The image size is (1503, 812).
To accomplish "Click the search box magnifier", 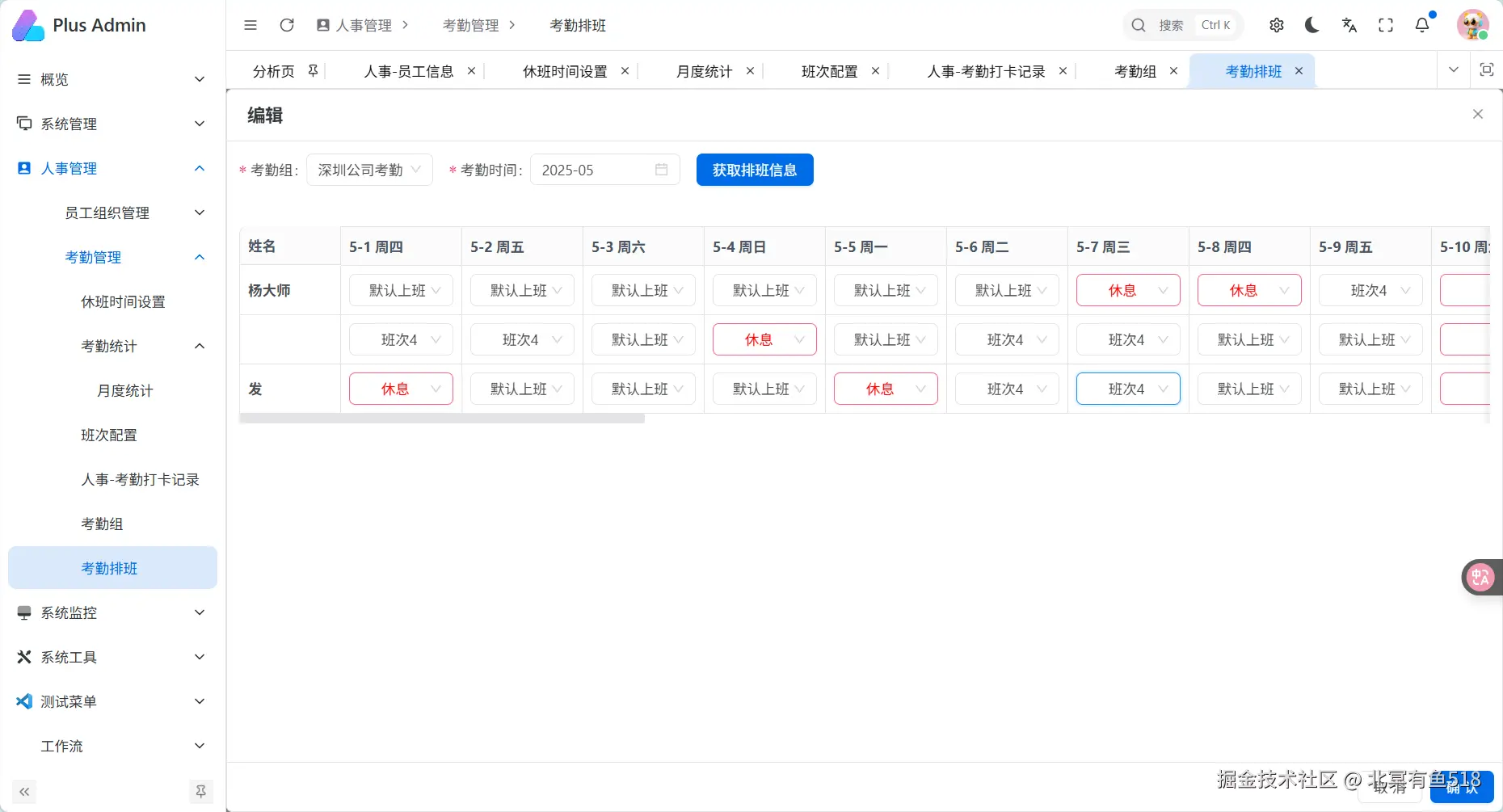I will coord(1139,25).
